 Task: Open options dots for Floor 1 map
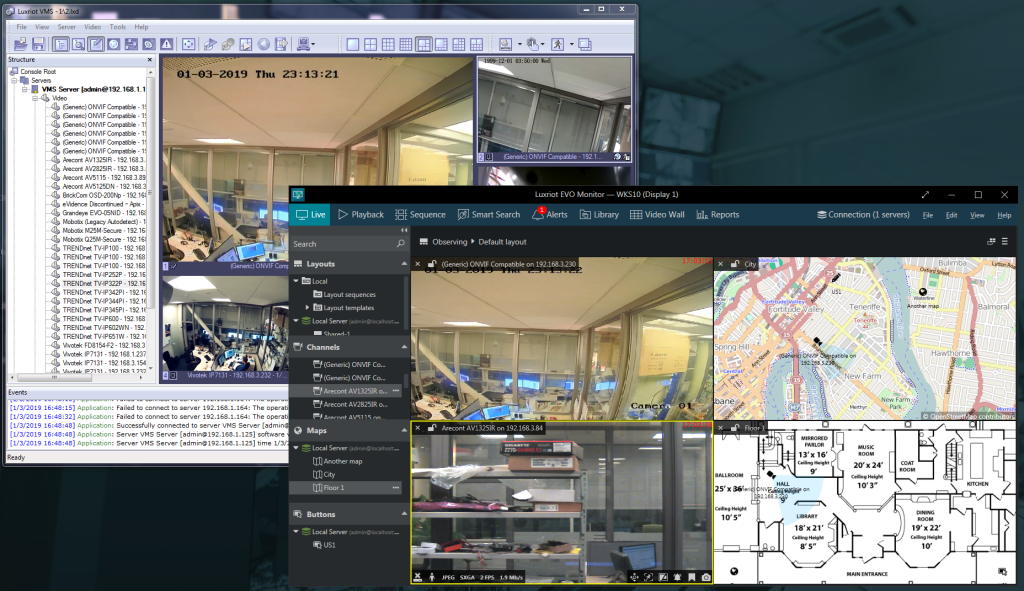pyautogui.click(x=396, y=487)
